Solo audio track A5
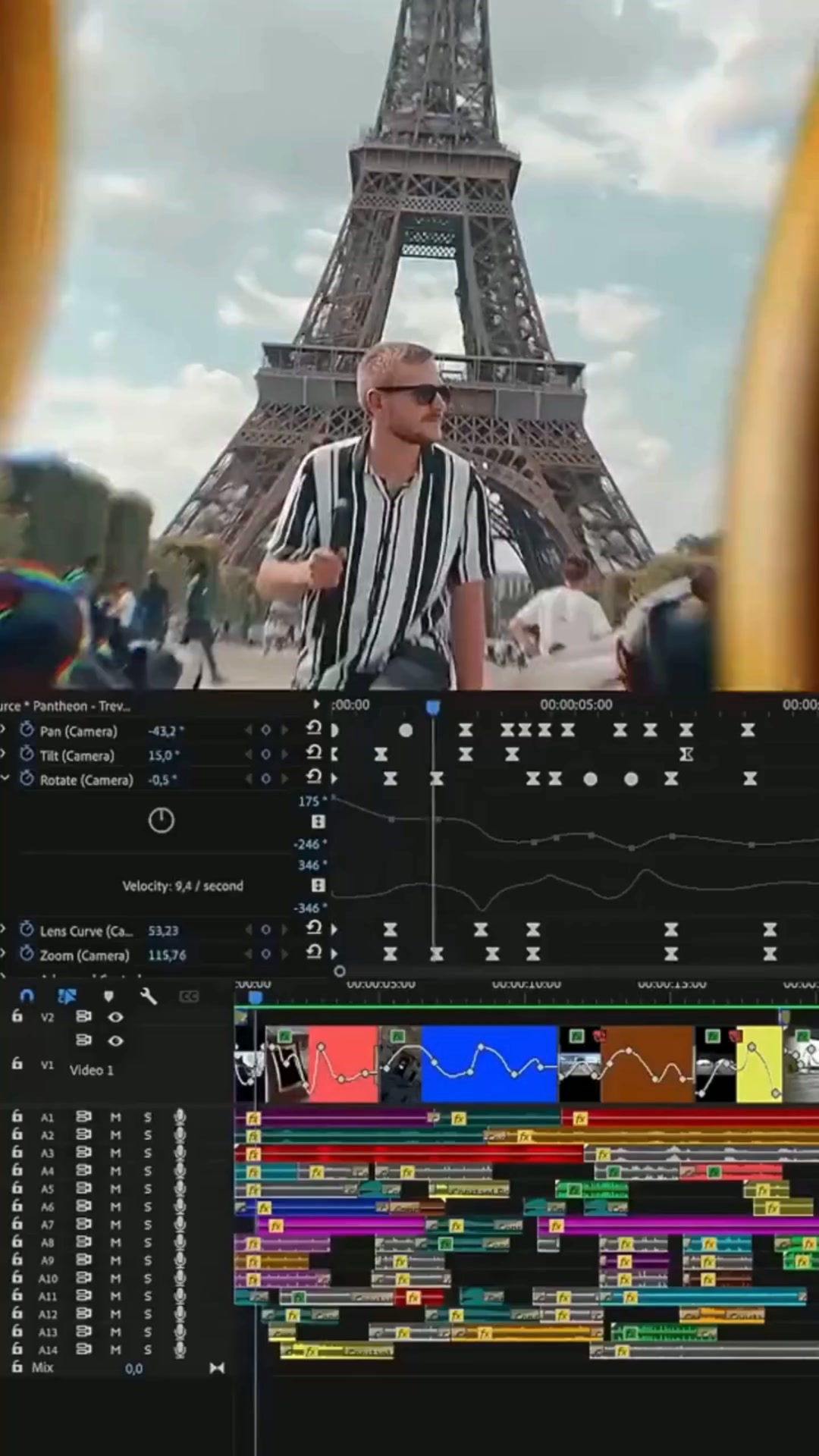This screenshot has width=819, height=1456. point(148,1189)
